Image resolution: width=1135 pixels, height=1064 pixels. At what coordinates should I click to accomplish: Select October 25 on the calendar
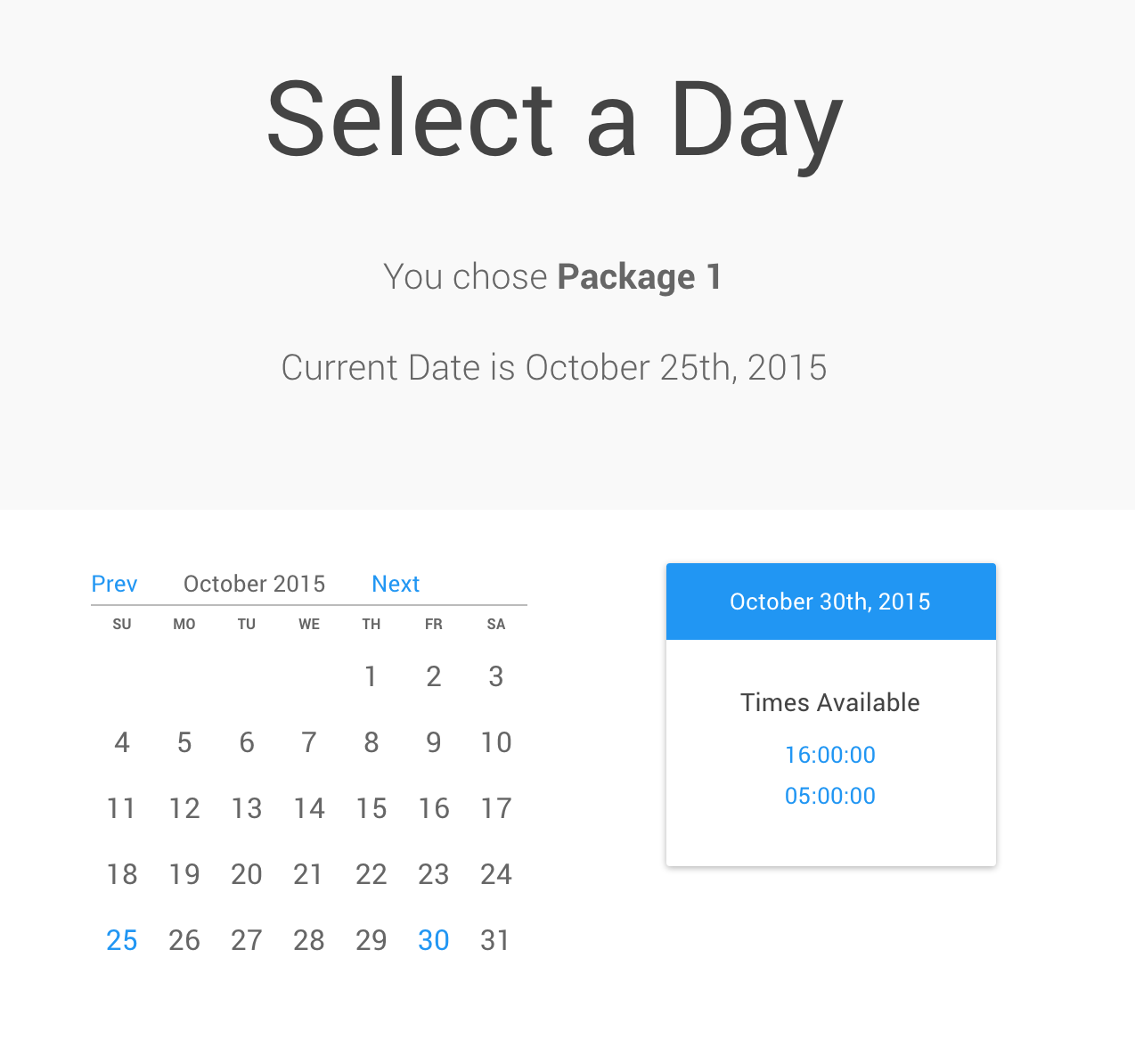pyautogui.click(x=122, y=939)
